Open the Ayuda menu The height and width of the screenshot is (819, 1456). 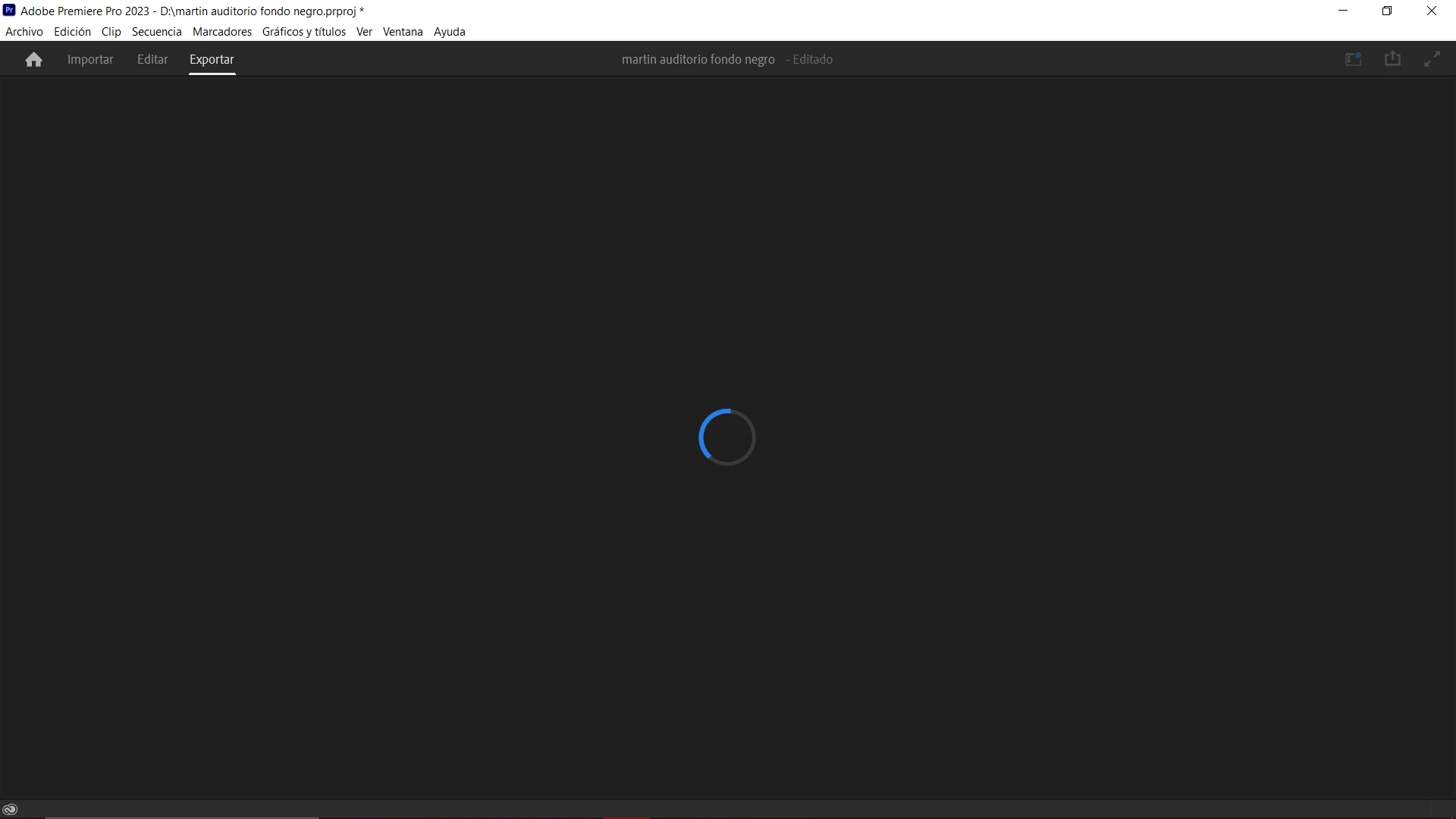(x=450, y=32)
